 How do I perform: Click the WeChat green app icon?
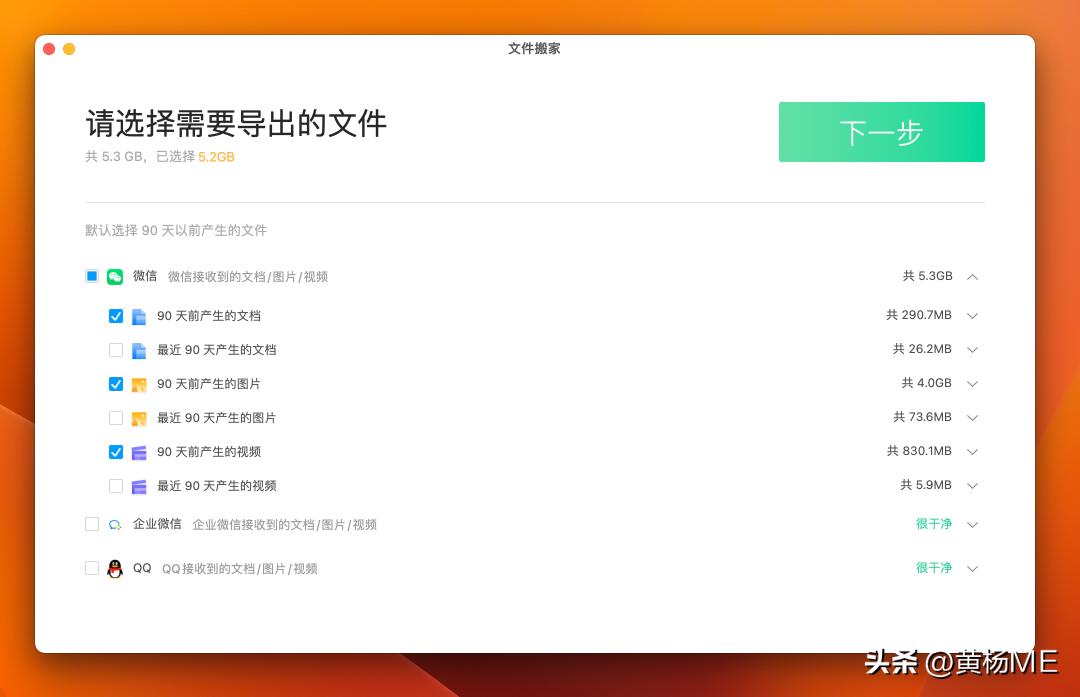tap(114, 276)
